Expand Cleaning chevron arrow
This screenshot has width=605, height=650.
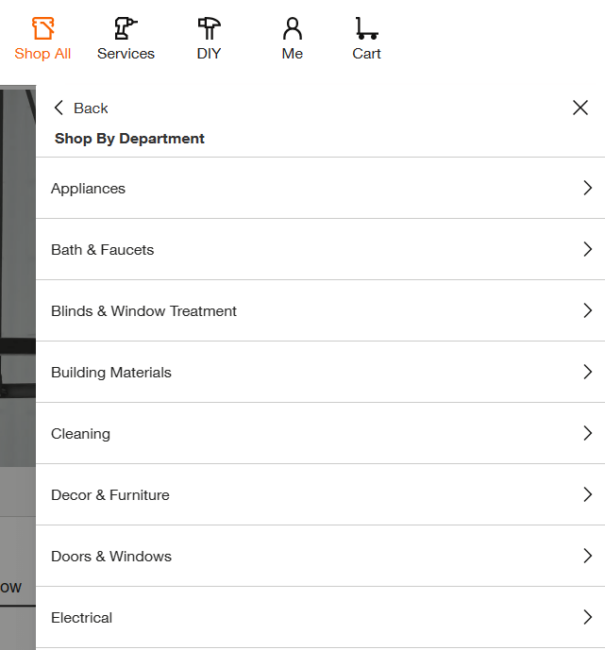587,433
